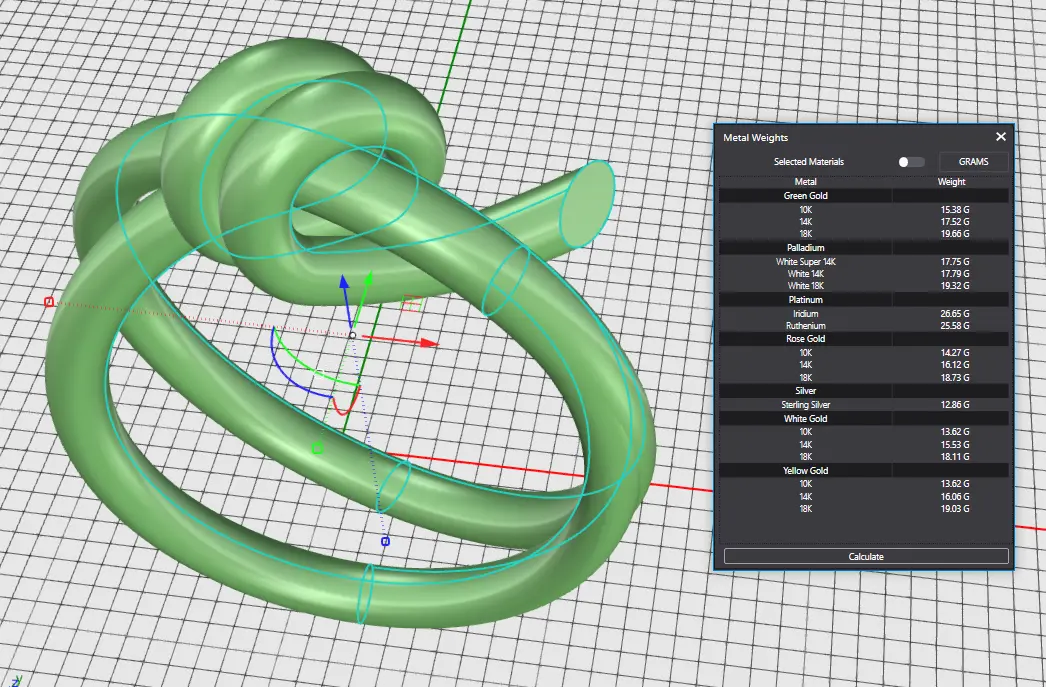Click the green Y-axis gumball arrow

pos(368,282)
